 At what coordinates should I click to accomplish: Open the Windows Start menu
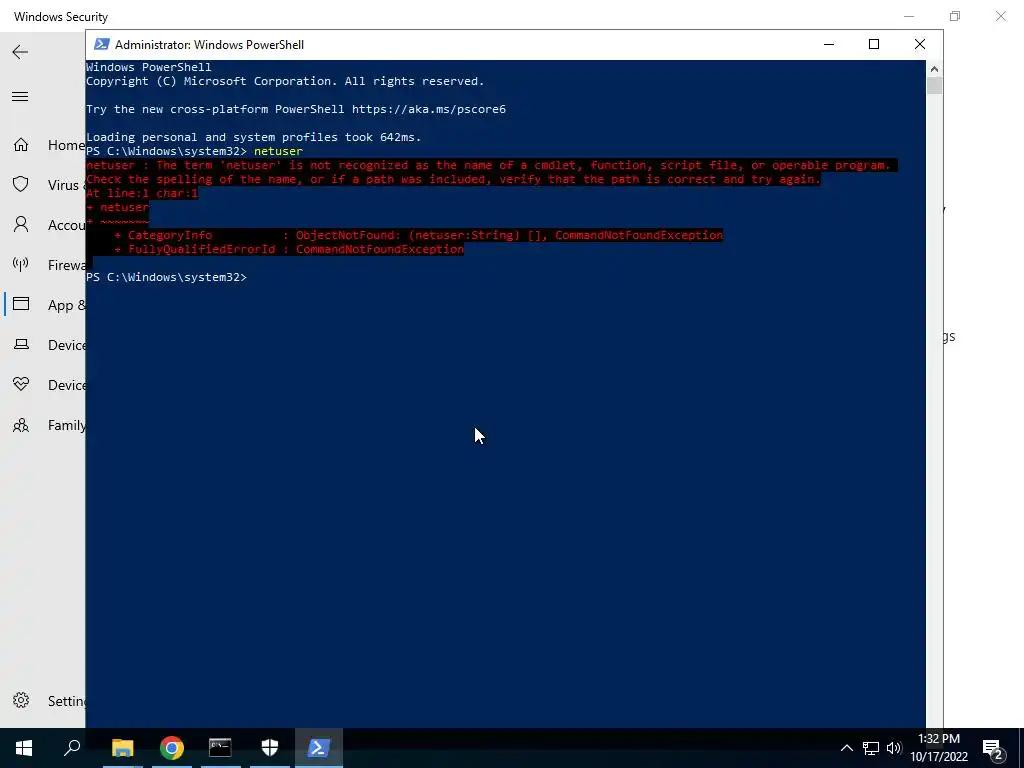tap(24, 748)
